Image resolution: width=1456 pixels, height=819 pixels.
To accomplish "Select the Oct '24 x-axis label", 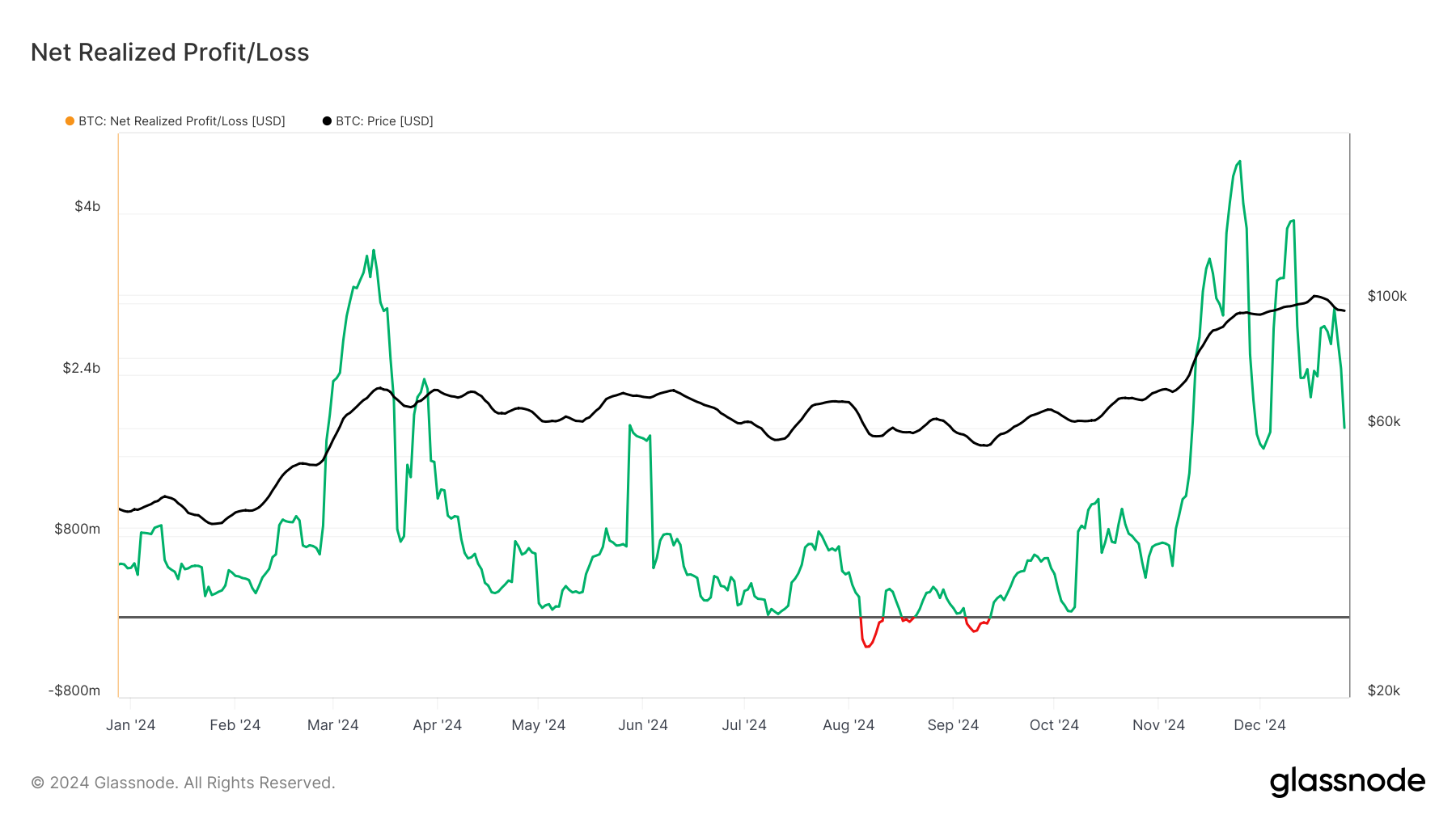I will click(1054, 725).
